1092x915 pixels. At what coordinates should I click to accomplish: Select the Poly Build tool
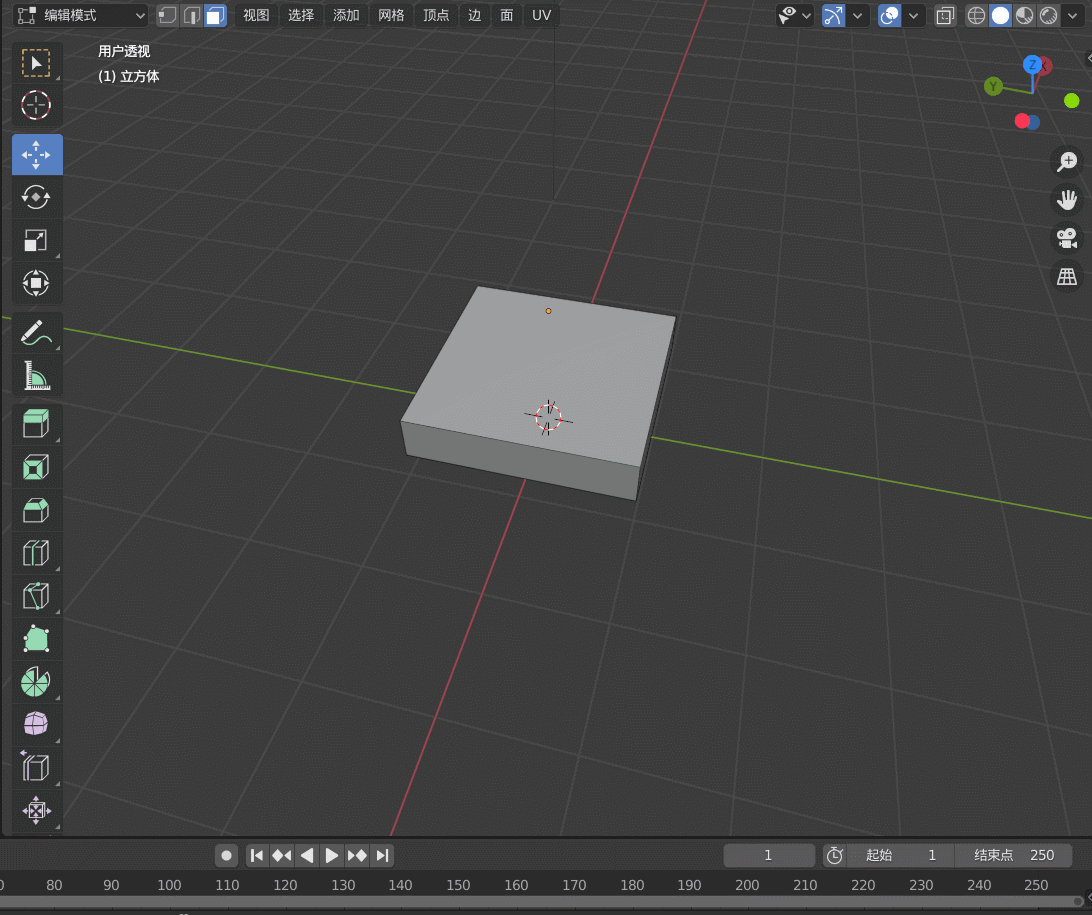click(37, 639)
